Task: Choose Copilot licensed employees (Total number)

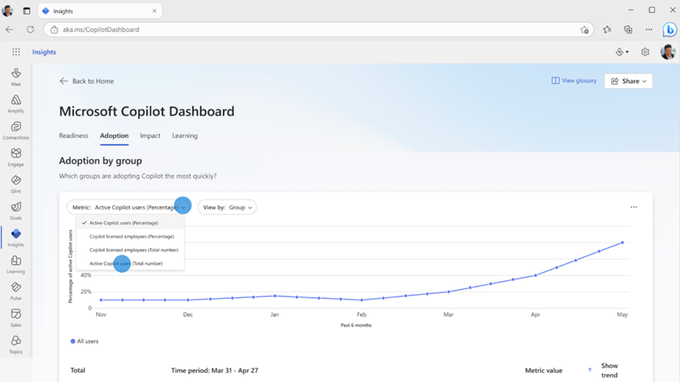Action: click(131, 250)
